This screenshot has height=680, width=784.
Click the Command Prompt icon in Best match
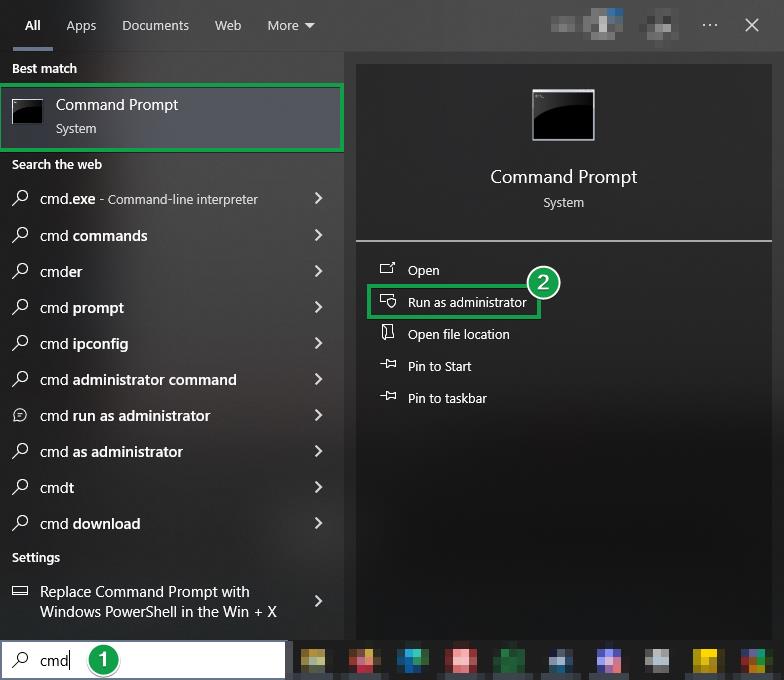click(x=27, y=112)
